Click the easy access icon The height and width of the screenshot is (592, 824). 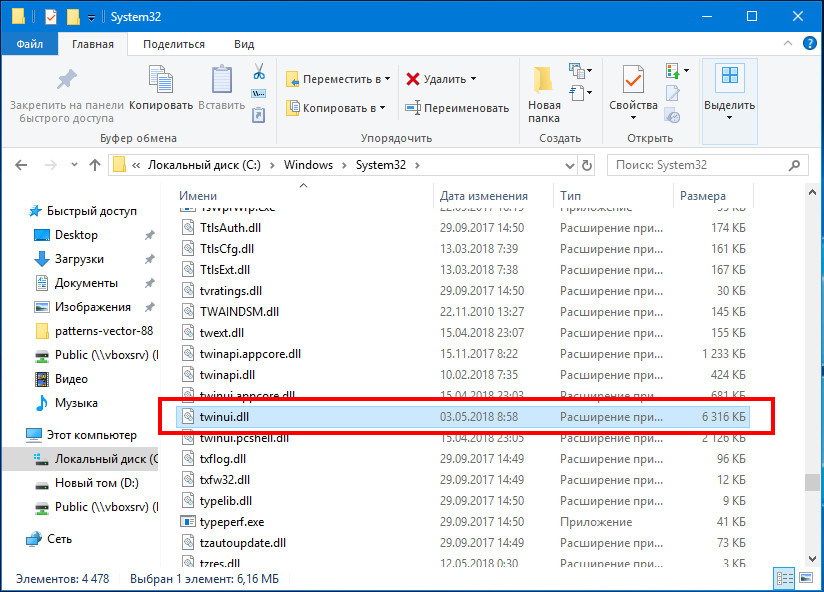point(577,92)
